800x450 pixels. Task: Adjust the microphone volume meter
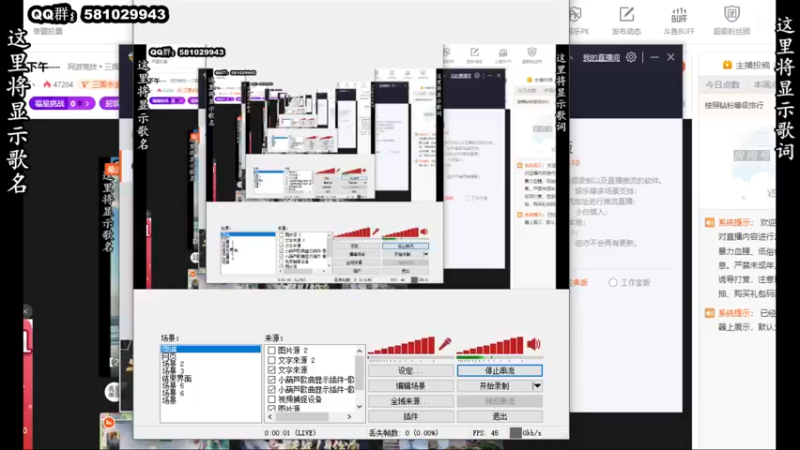(401, 345)
